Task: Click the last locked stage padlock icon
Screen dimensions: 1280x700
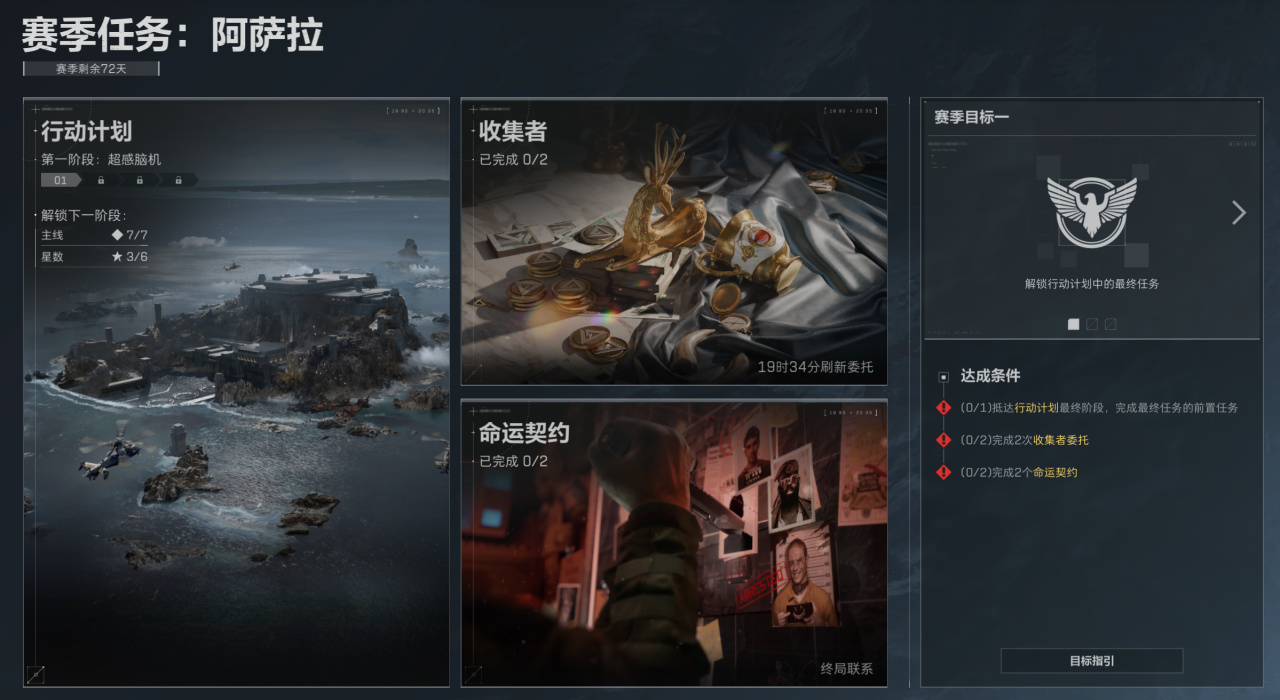Action: point(178,181)
